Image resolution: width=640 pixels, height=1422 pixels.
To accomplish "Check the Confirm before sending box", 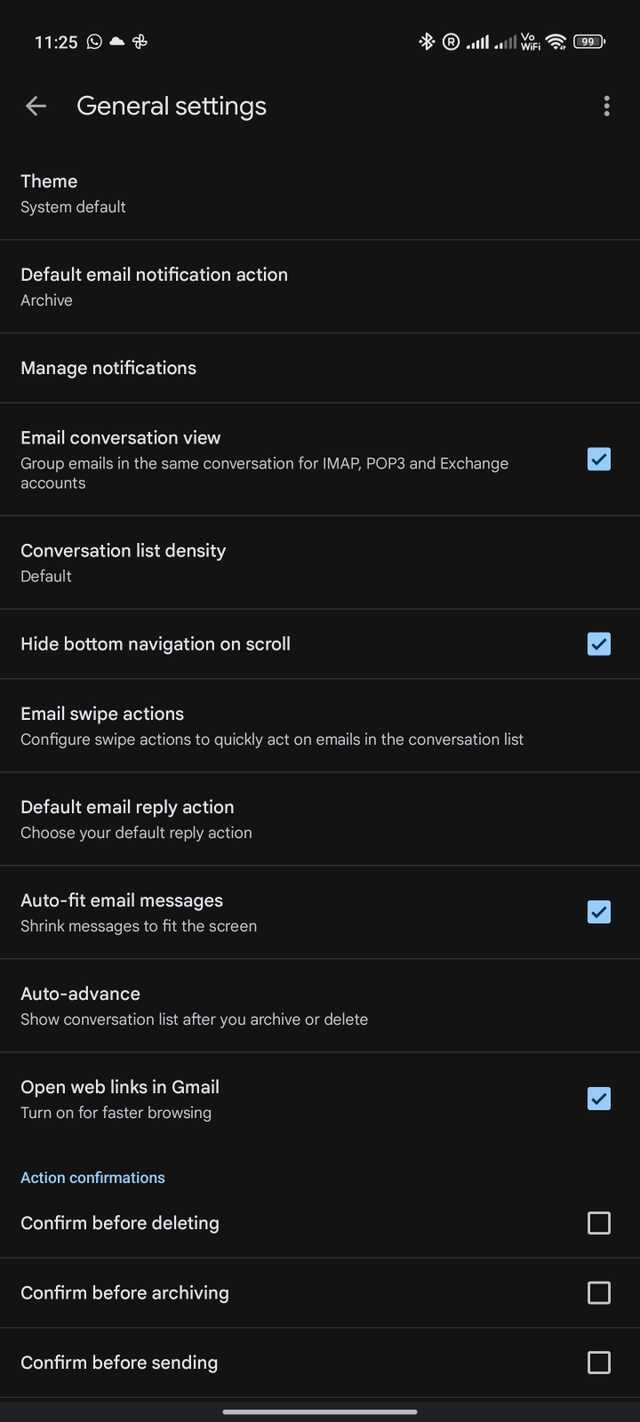I will tap(599, 1362).
